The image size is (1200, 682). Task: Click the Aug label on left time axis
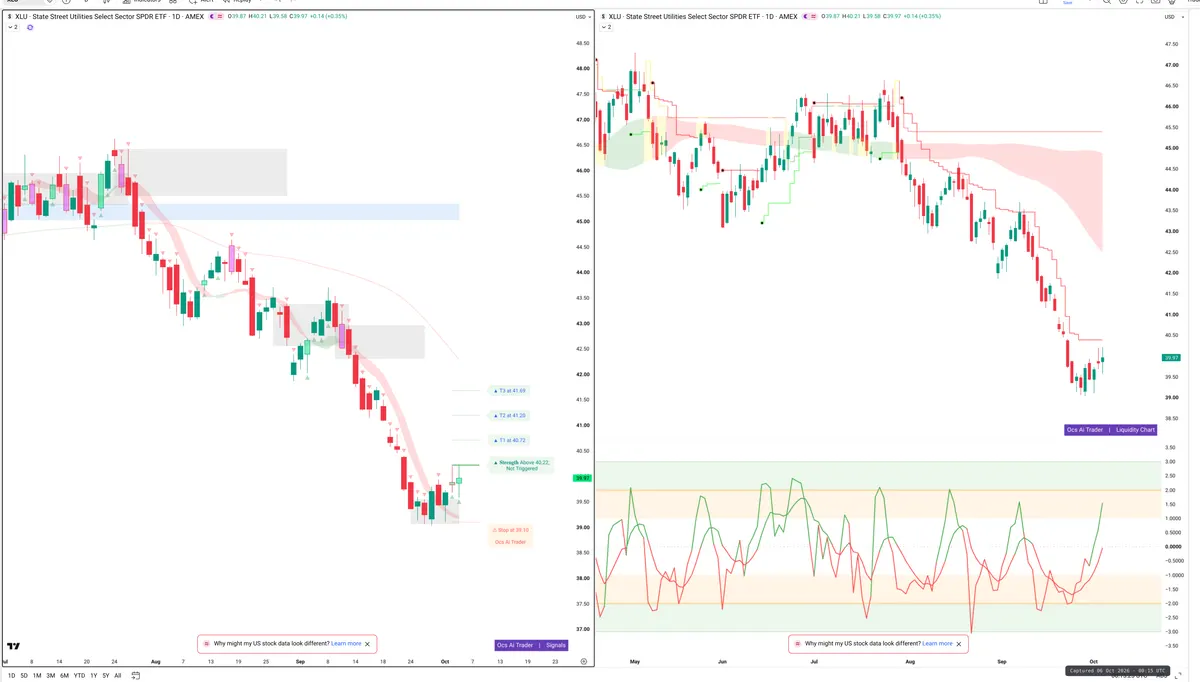point(155,662)
